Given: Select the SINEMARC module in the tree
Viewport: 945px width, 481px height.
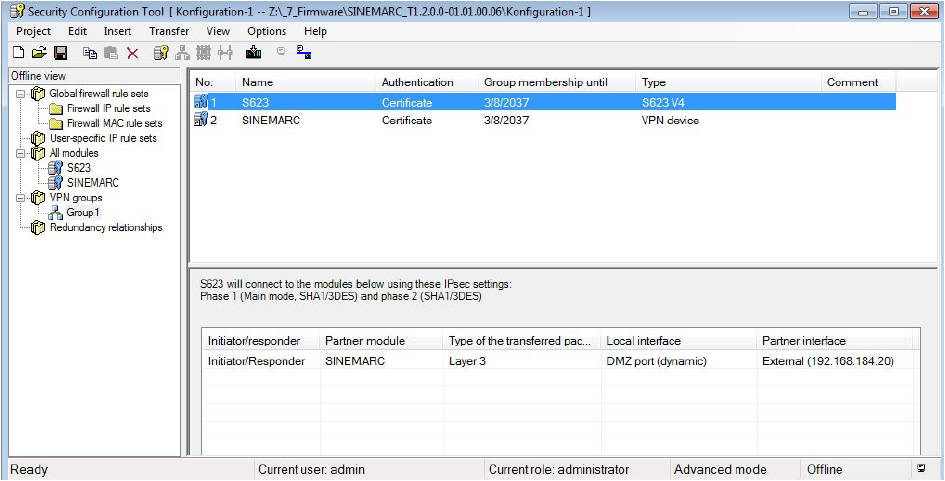Looking at the screenshot, I should click(x=93, y=183).
